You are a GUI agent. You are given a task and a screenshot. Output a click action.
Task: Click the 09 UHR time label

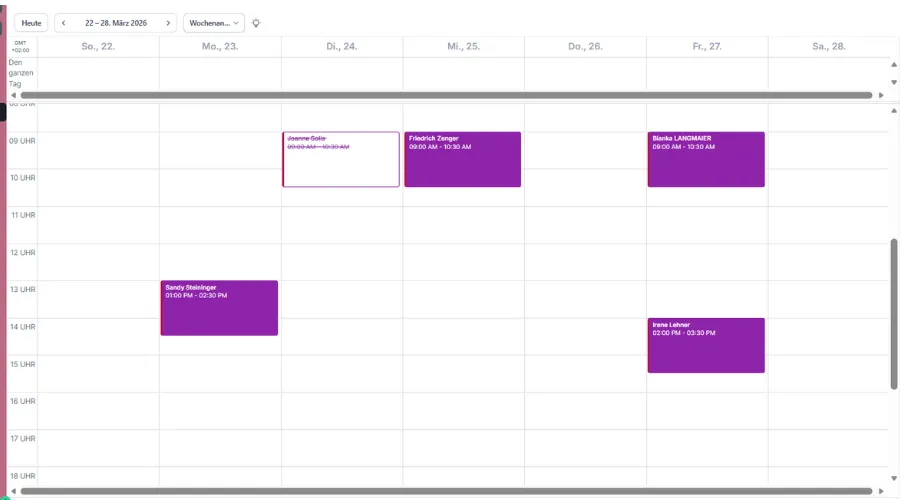tap(22, 141)
